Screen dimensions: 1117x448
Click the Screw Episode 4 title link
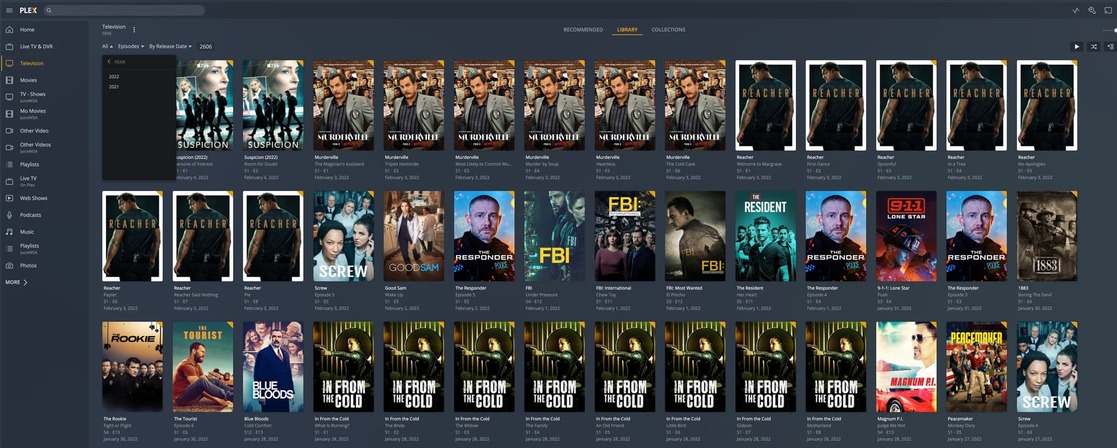tap(1028, 425)
